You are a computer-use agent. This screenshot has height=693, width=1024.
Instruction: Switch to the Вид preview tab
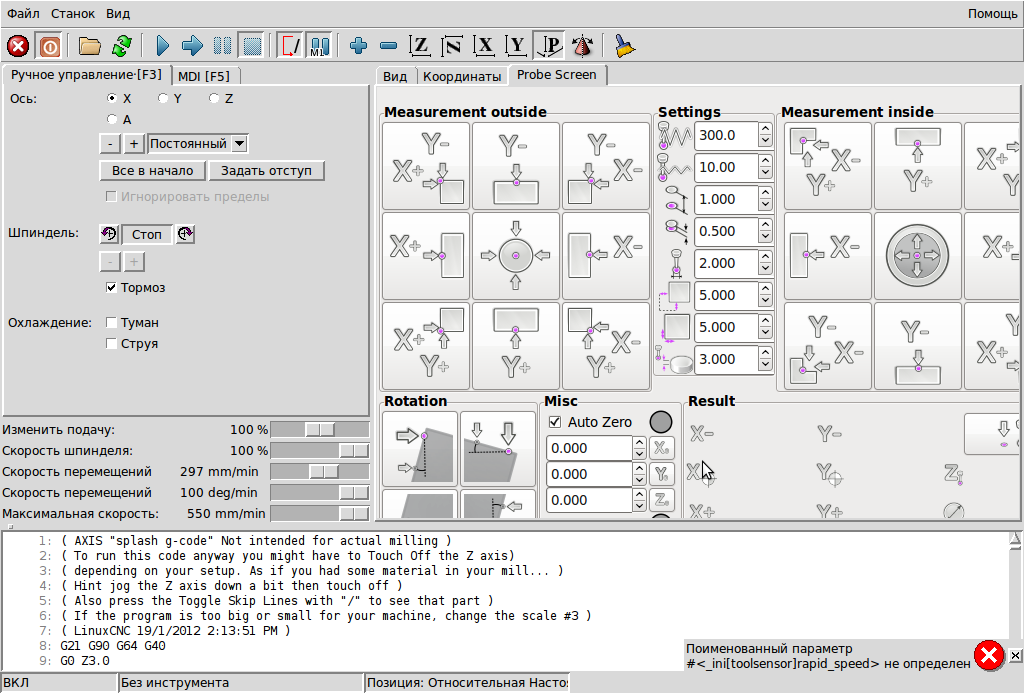394,76
